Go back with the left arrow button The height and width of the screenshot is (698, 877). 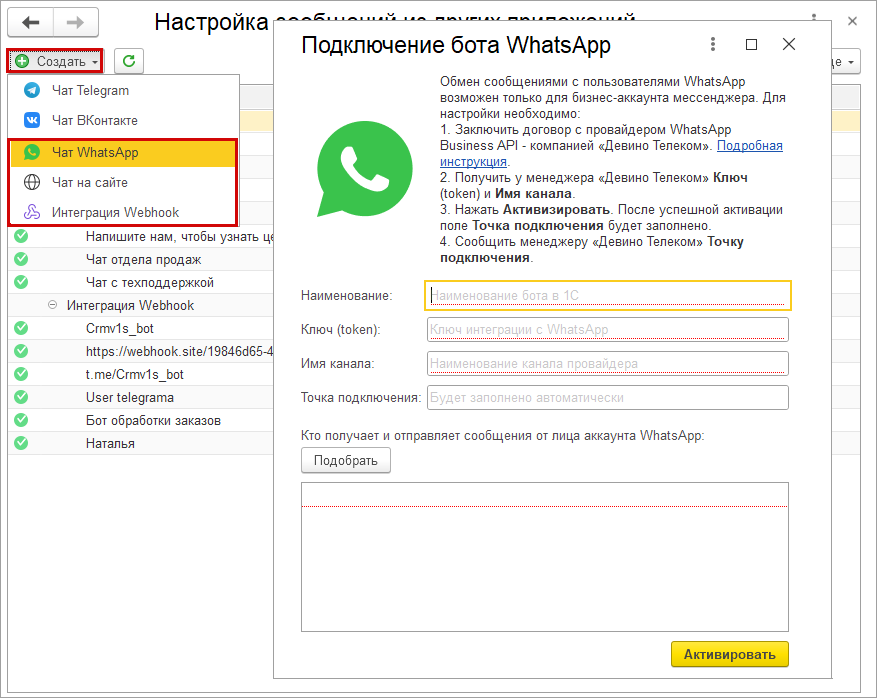point(31,22)
